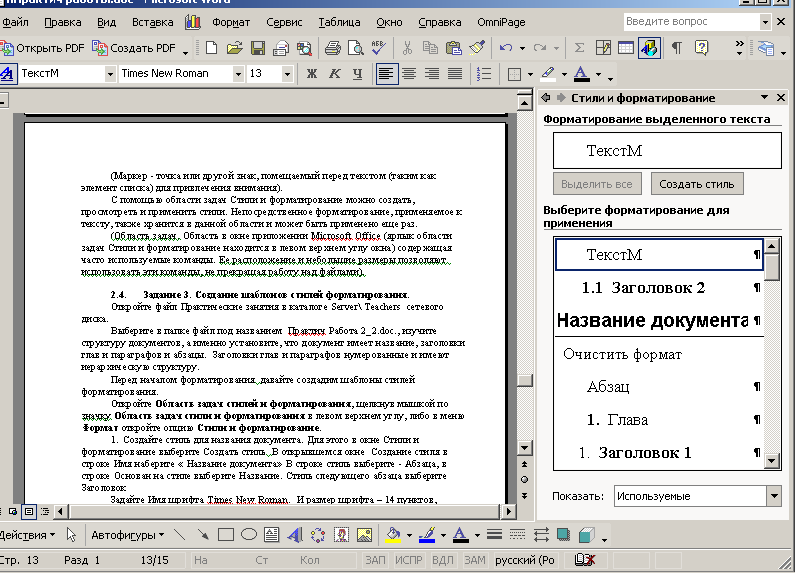
Task: Click the Insert Picture icon on the drawing toolbar
Action: point(365,534)
